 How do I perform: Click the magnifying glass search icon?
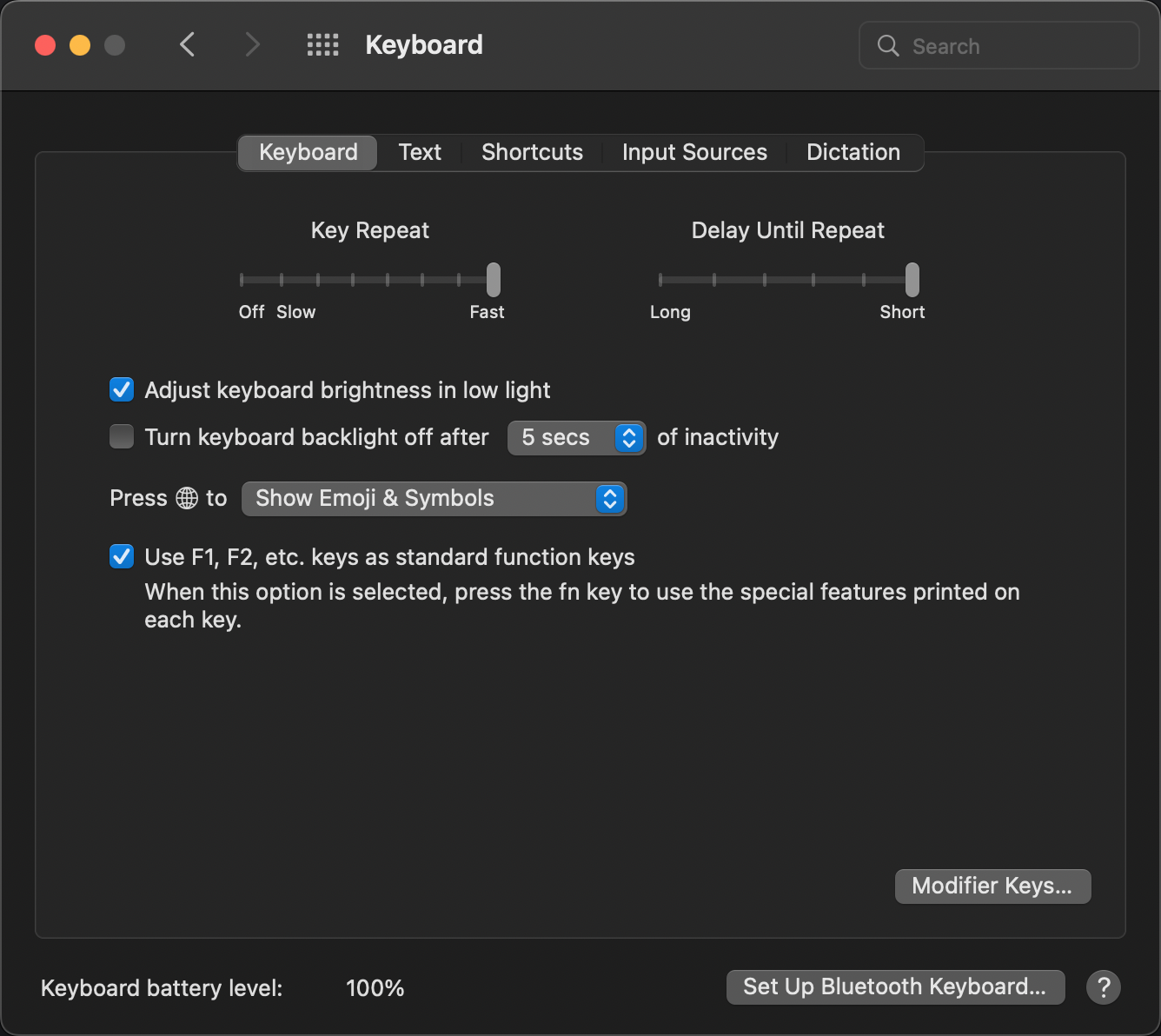[887, 46]
